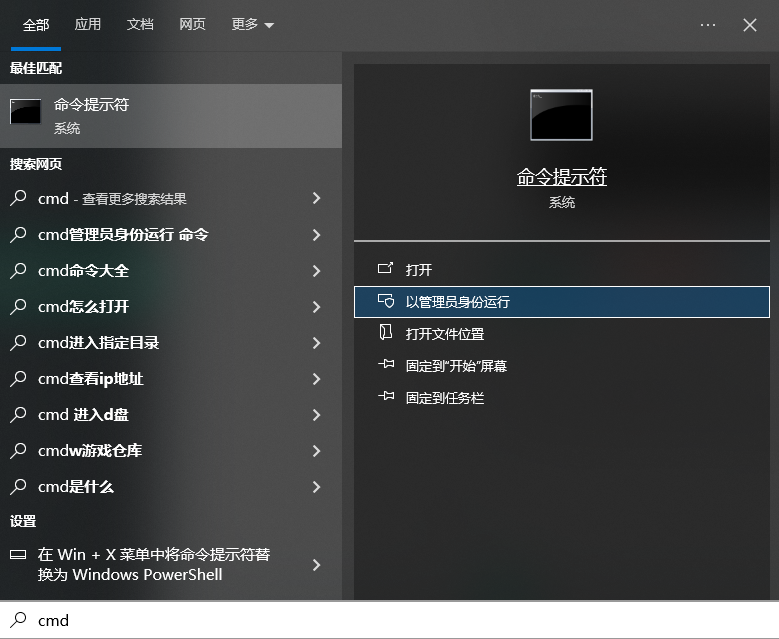Open suggestion cmd怎么打开
This screenshot has width=779, height=639.
tap(171, 307)
